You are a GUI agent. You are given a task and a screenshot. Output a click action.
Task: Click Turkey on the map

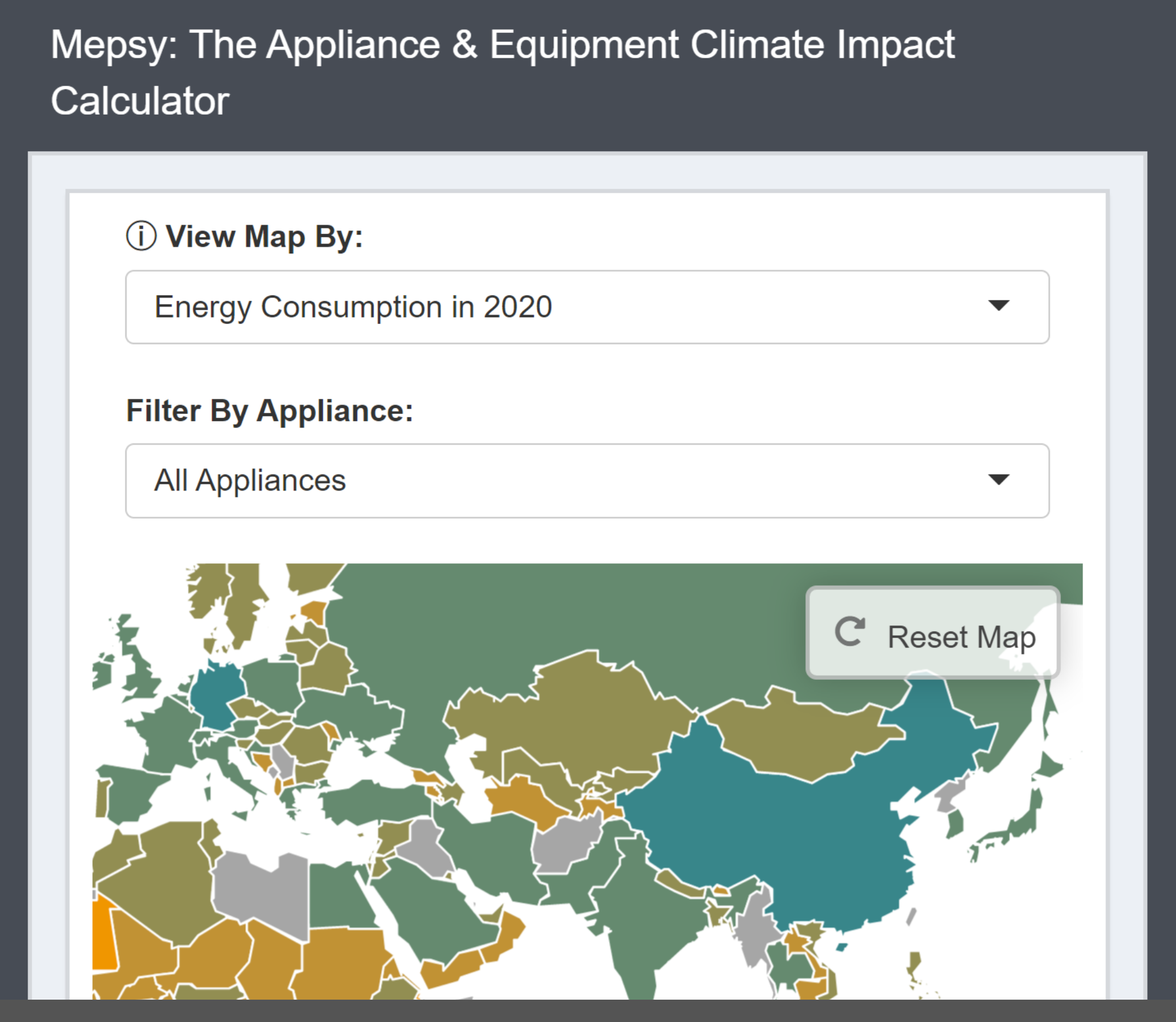[376, 803]
